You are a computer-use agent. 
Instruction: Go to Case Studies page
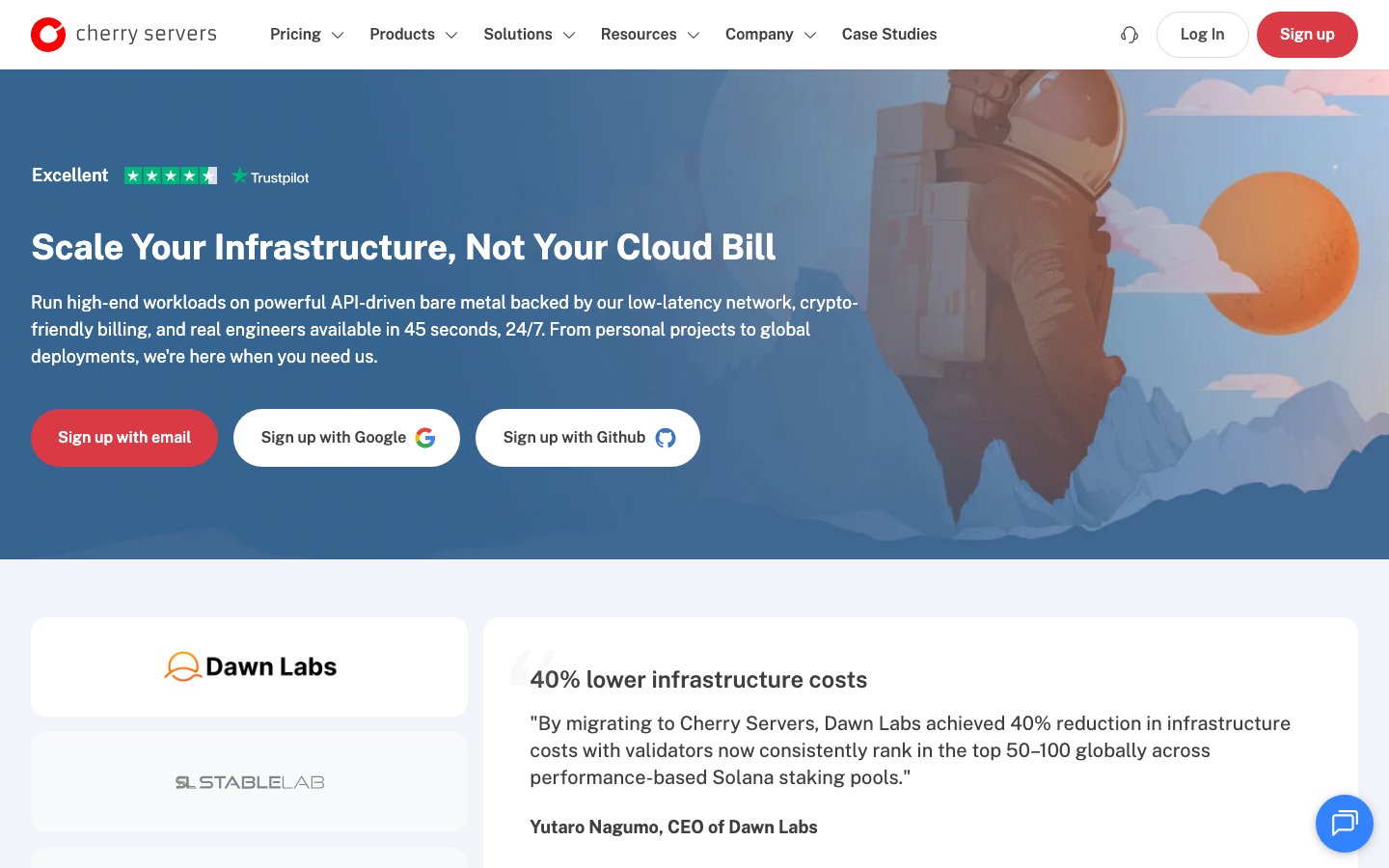[x=889, y=35]
